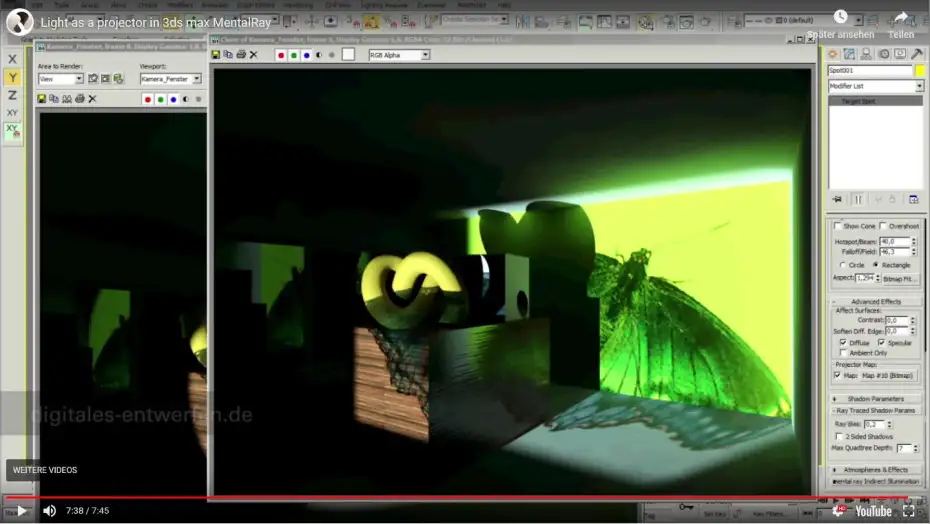Screen dimensions: 930x524
Task: Open Modify command panel tab
Action: [x=849, y=54]
